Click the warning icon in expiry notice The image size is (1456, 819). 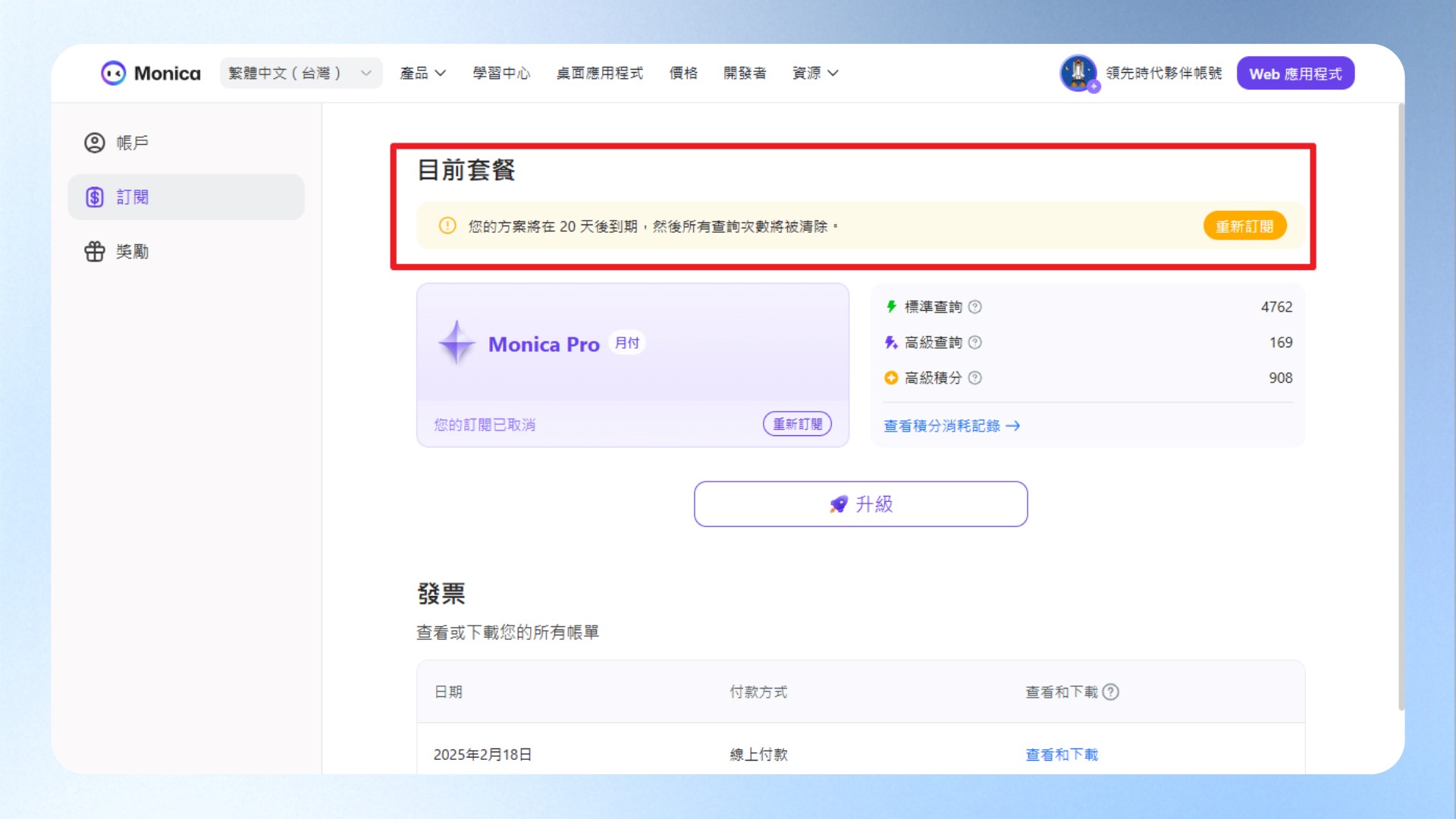click(447, 226)
